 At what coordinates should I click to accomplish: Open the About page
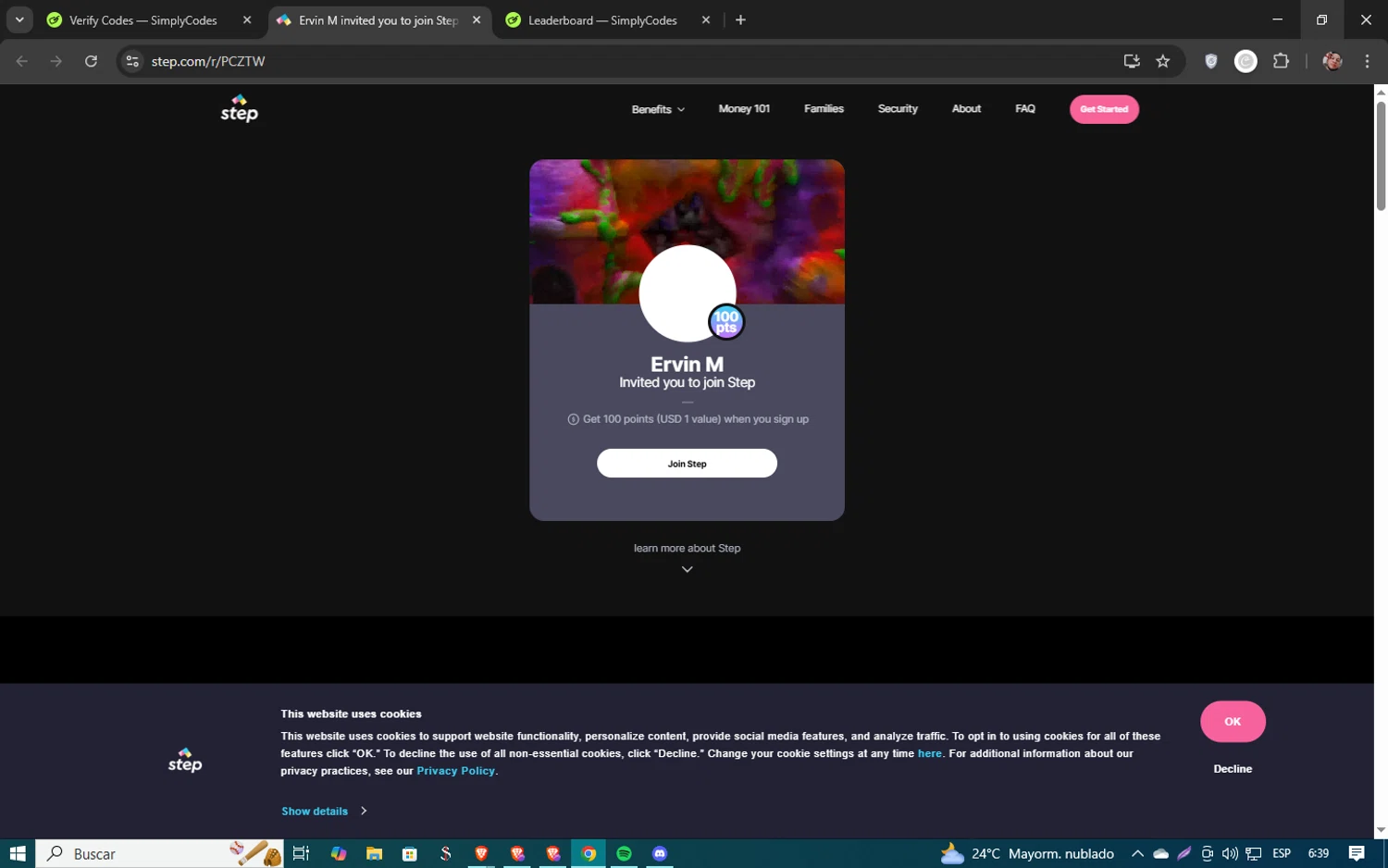(966, 109)
